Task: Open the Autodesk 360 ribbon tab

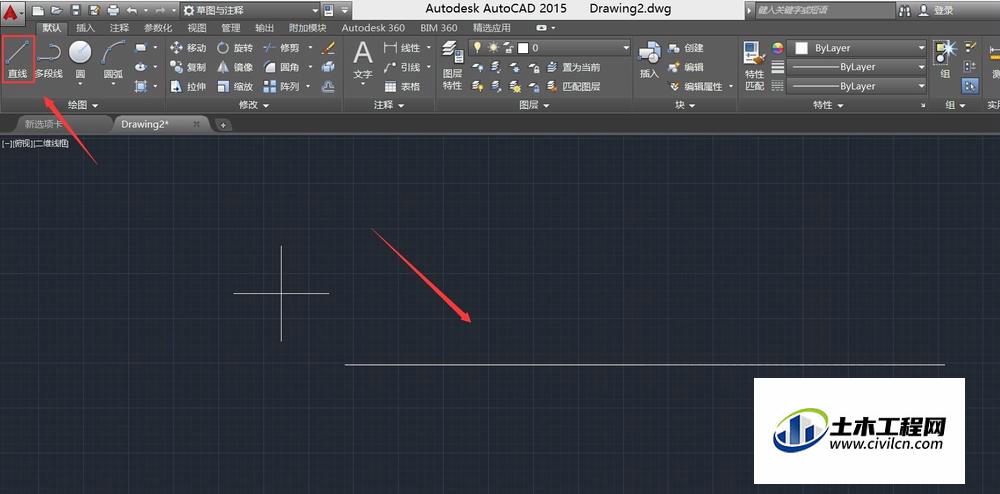Action: click(x=373, y=28)
